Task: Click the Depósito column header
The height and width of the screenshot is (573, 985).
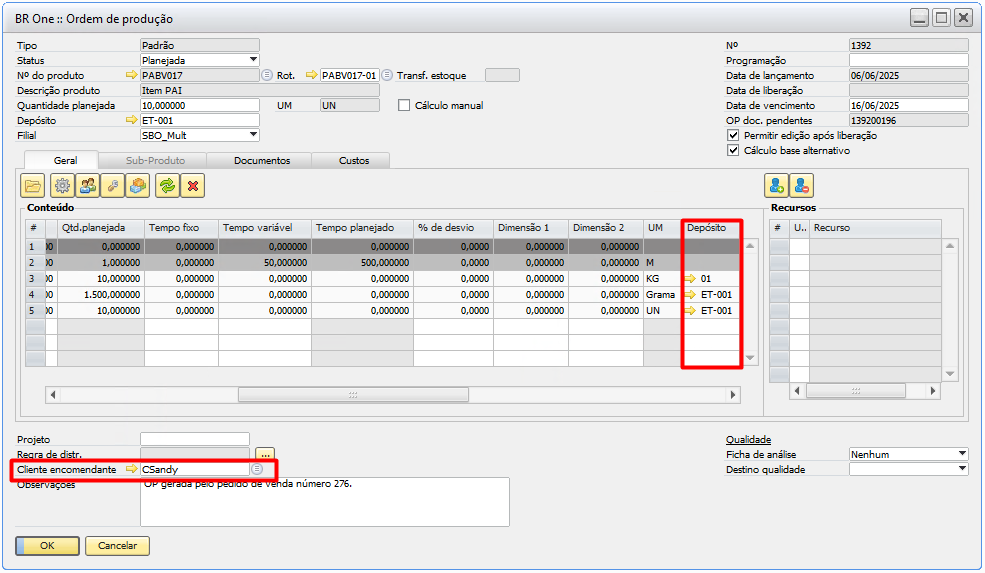Action: [x=711, y=227]
